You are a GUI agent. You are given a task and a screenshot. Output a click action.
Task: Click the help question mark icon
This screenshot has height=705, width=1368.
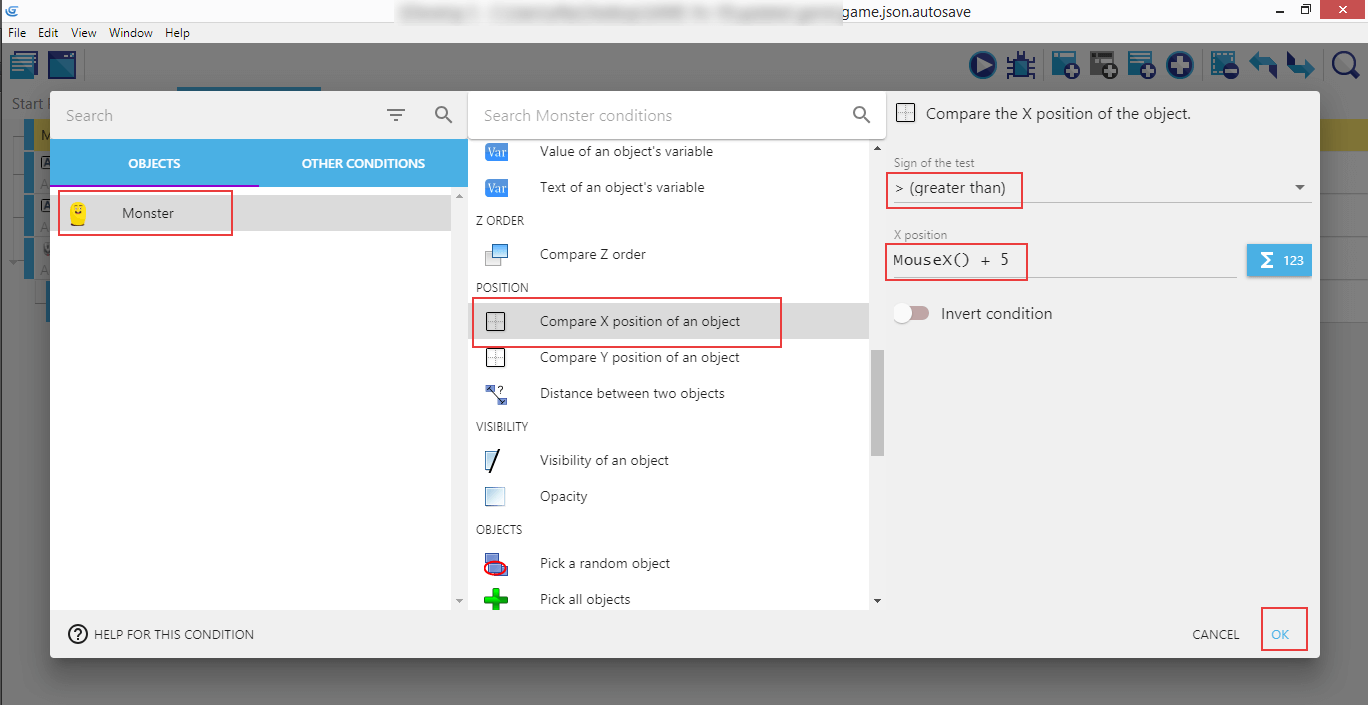pos(77,634)
